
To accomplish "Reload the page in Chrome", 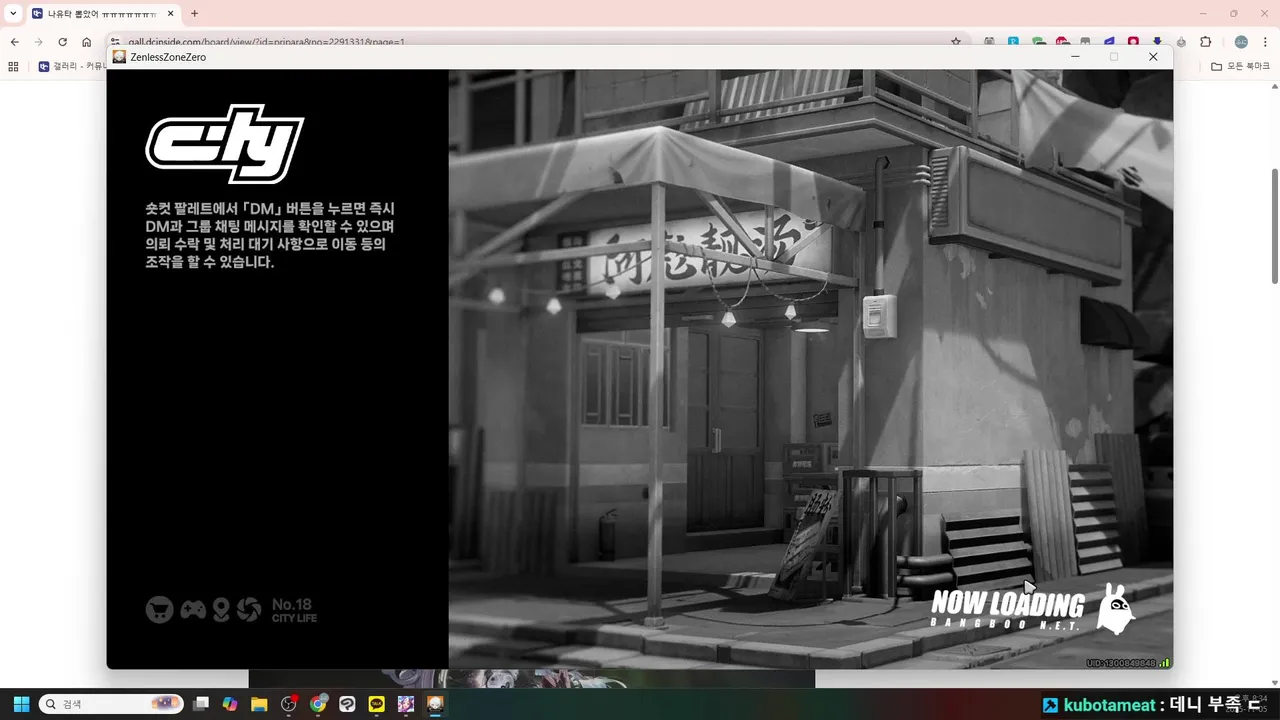I will click(x=62, y=42).
